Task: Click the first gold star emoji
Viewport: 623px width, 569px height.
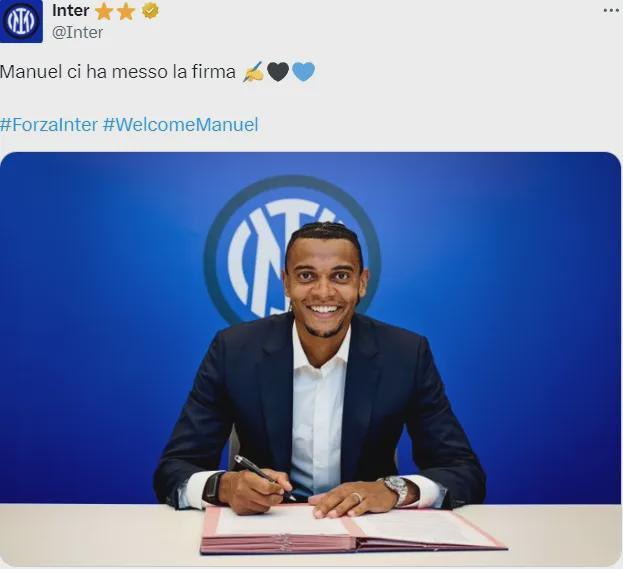Action: tap(104, 11)
